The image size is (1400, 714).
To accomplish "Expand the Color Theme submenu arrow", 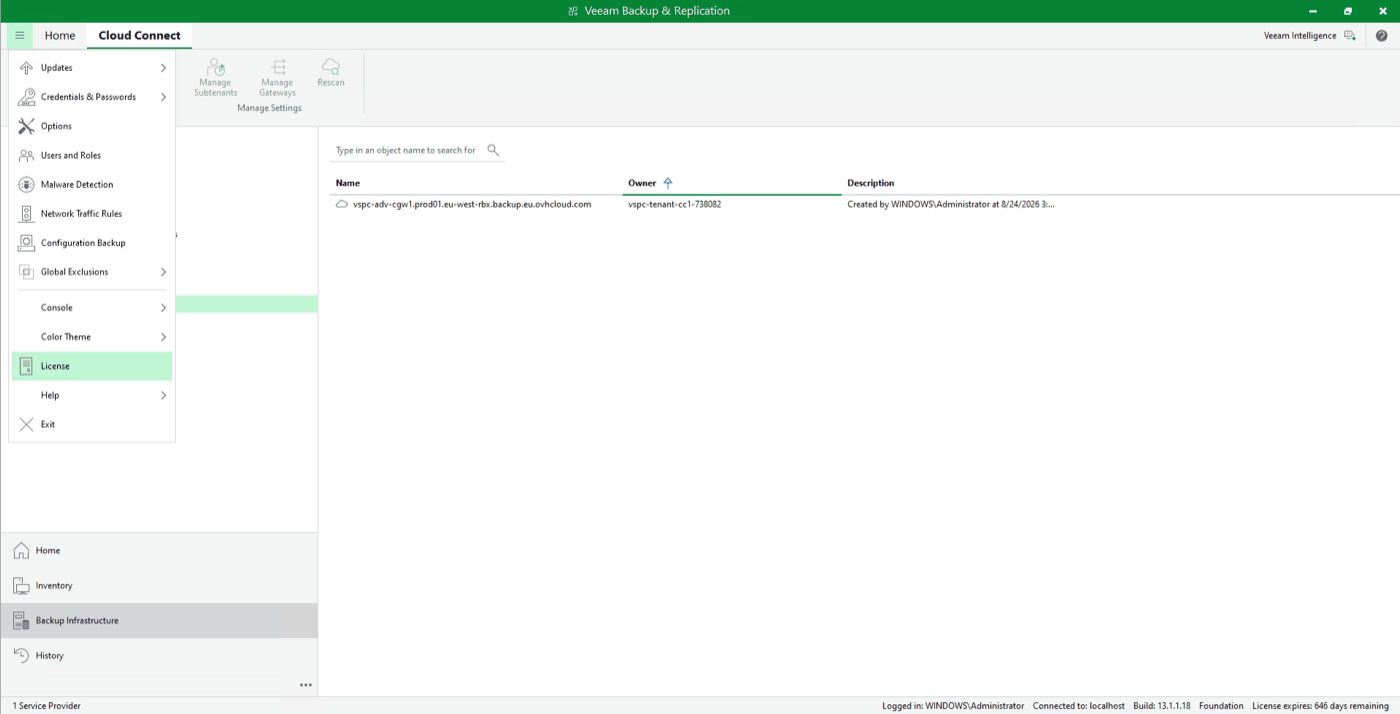I will [x=163, y=337].
